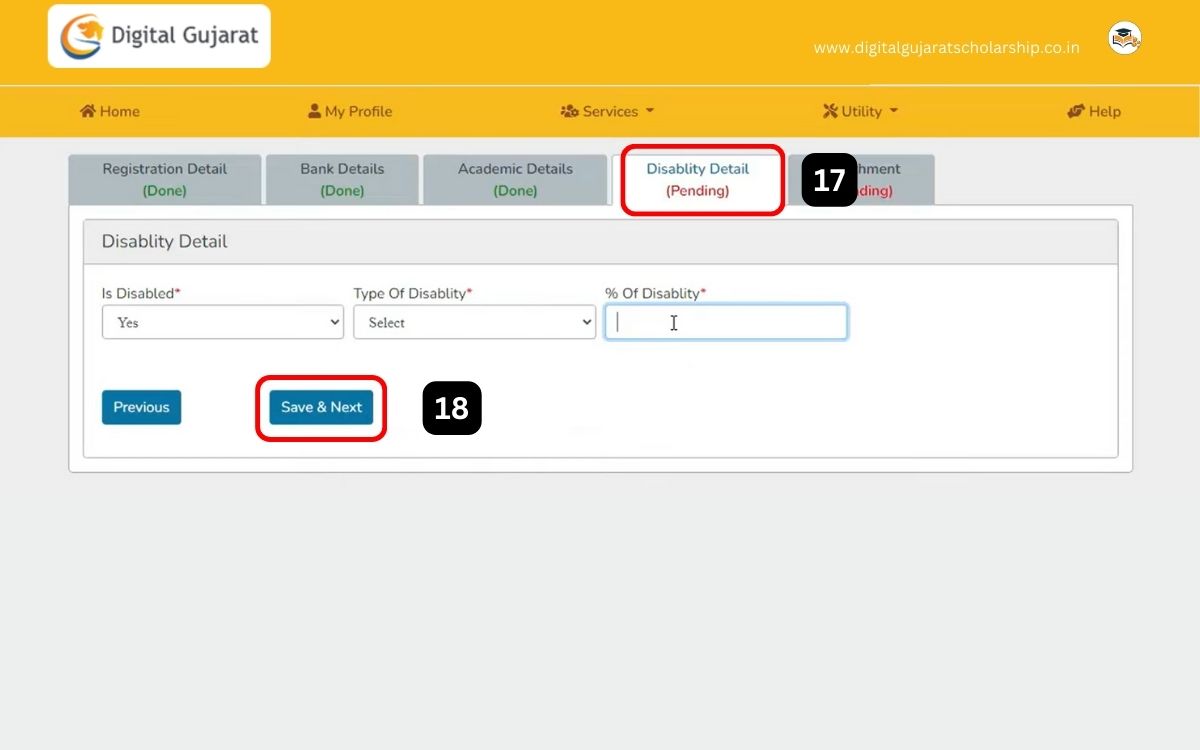Image resolution: width=1200 pixels, height=750 pixels.
Task: Expand the Utility menu caret
Action: (x=894, y=111)
